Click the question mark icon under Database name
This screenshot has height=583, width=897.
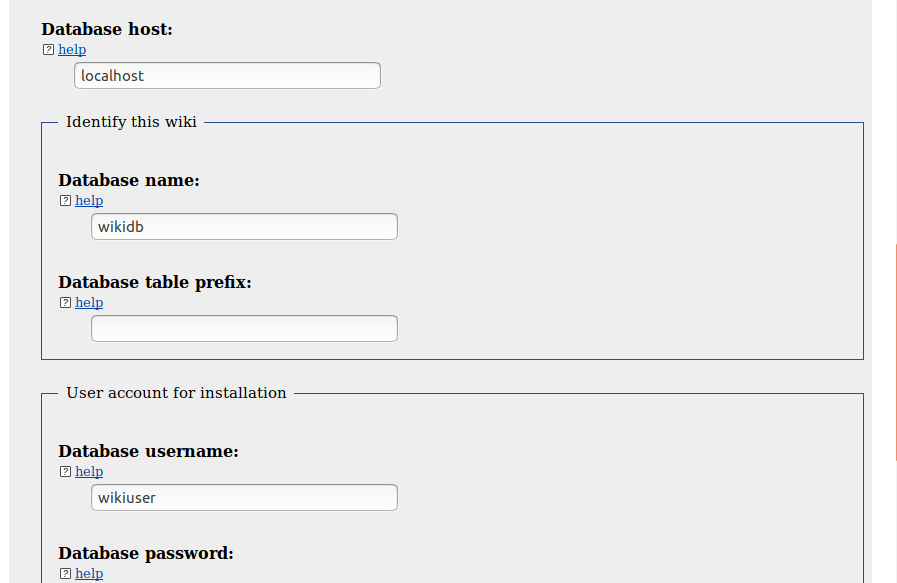coord(65,201)
